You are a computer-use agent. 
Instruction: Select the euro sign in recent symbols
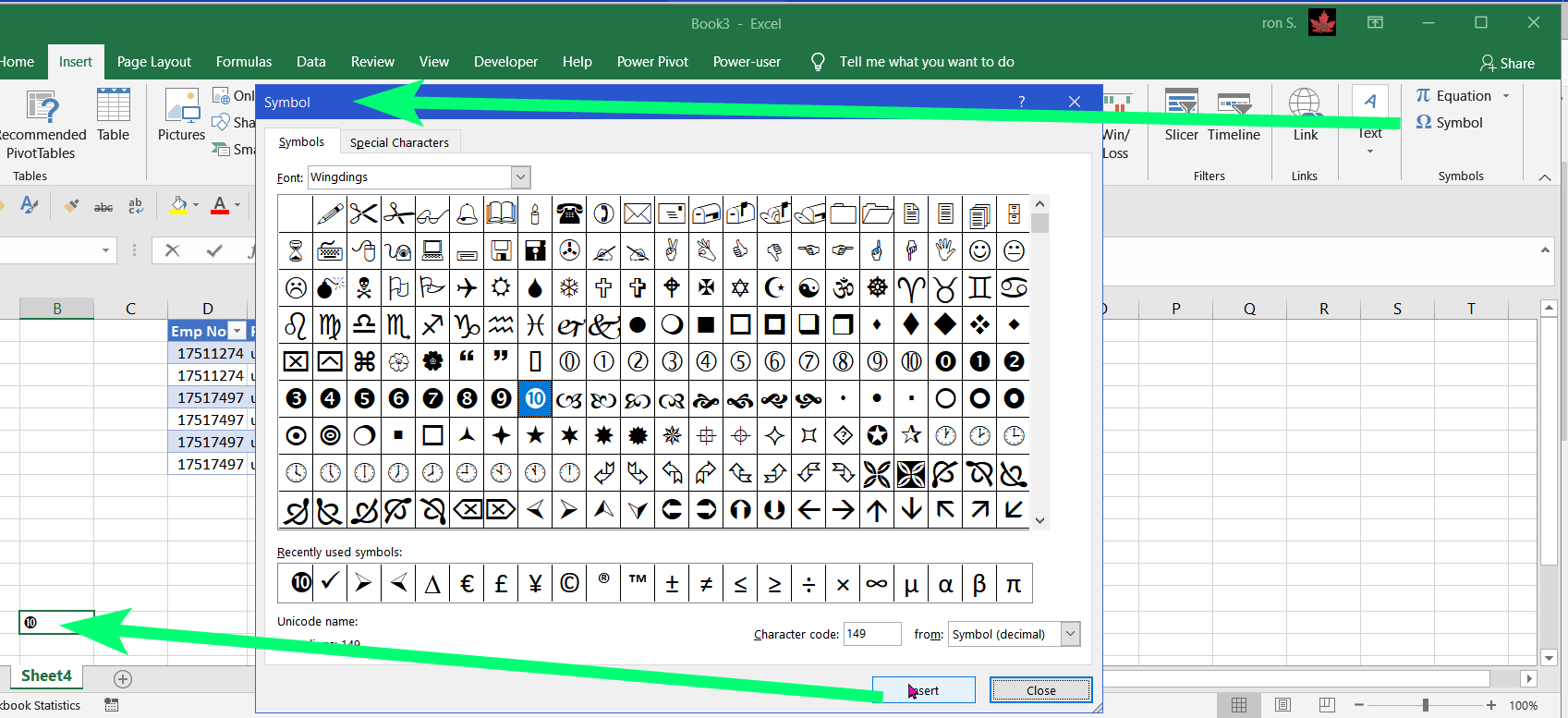pyautogui.click(x=467, y=583)
